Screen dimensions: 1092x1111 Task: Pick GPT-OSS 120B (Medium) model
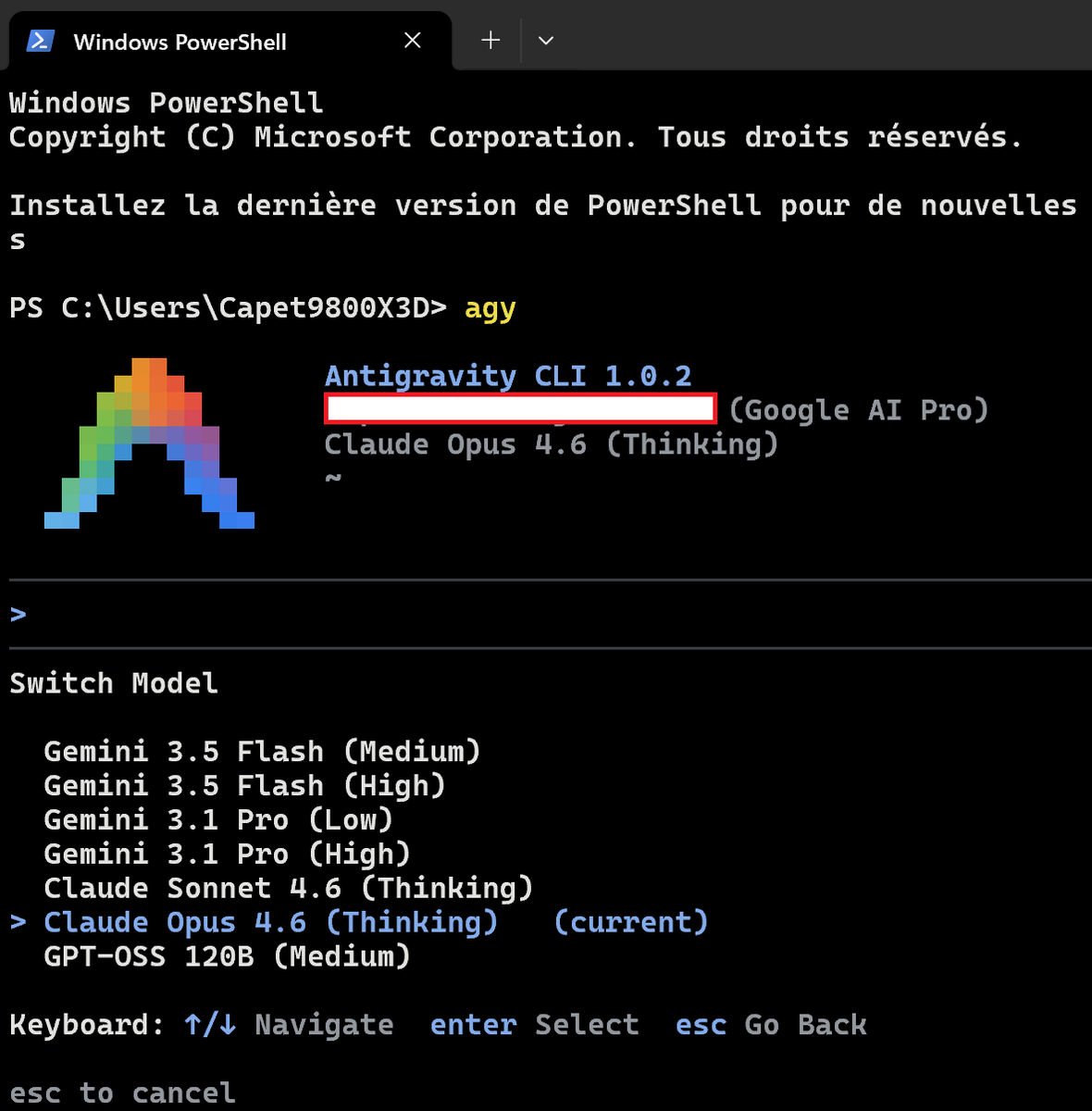click(x=227, y=956)
